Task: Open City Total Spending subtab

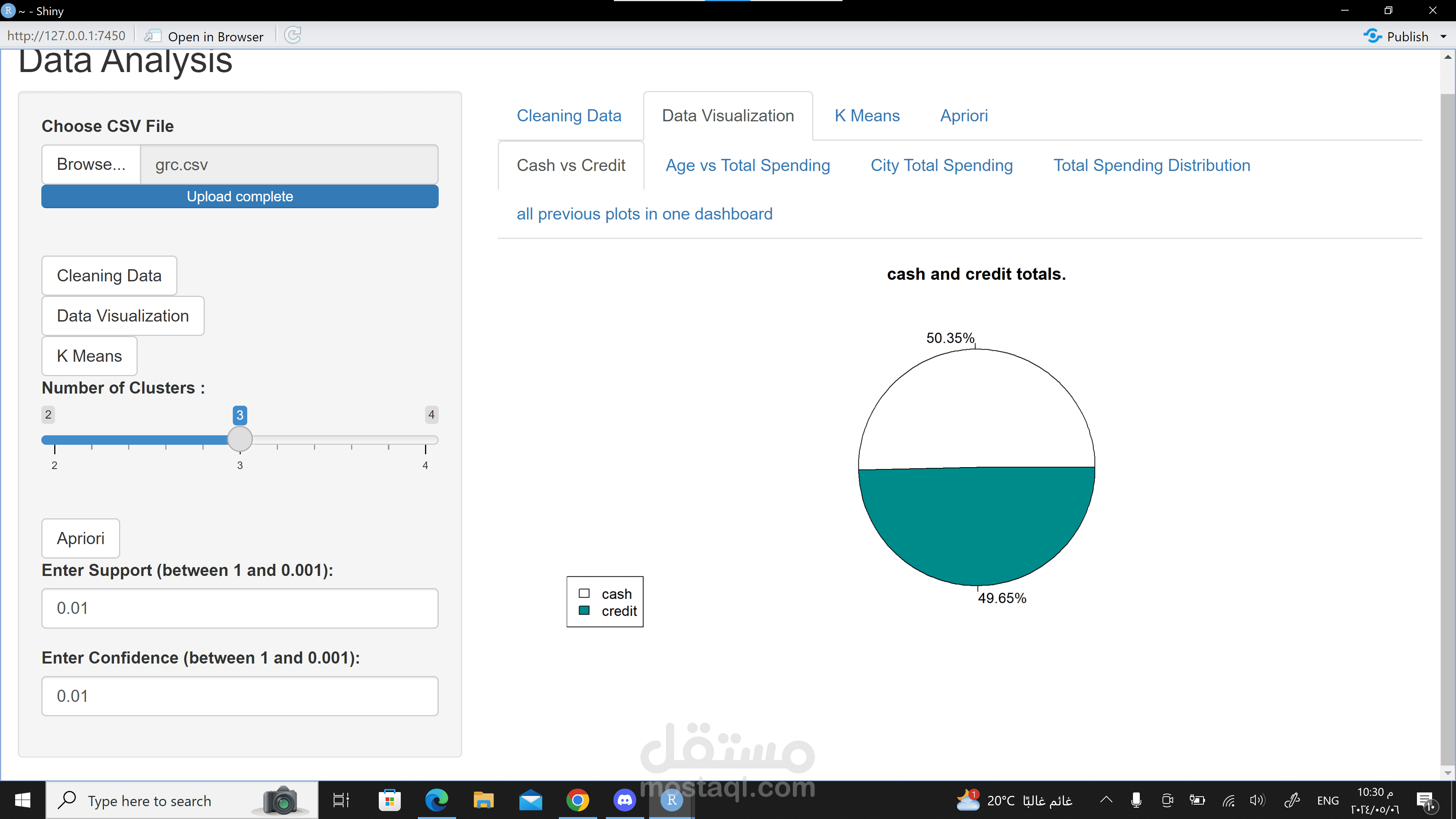Action: coord(941,166)
